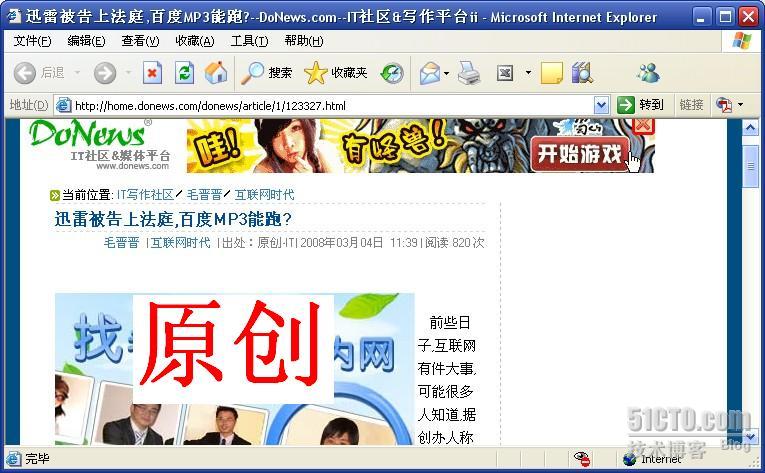Click inside the address URL field
765x473 pixels.
(333, 105)
